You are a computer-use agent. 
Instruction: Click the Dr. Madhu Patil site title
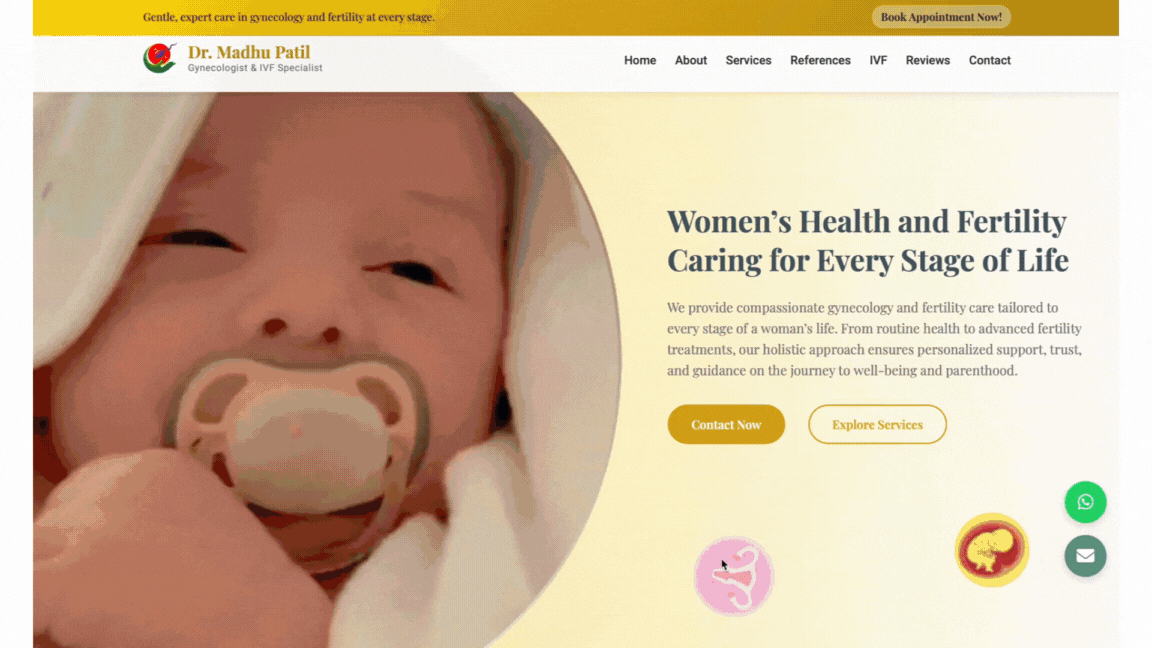[x=249, y=52]
